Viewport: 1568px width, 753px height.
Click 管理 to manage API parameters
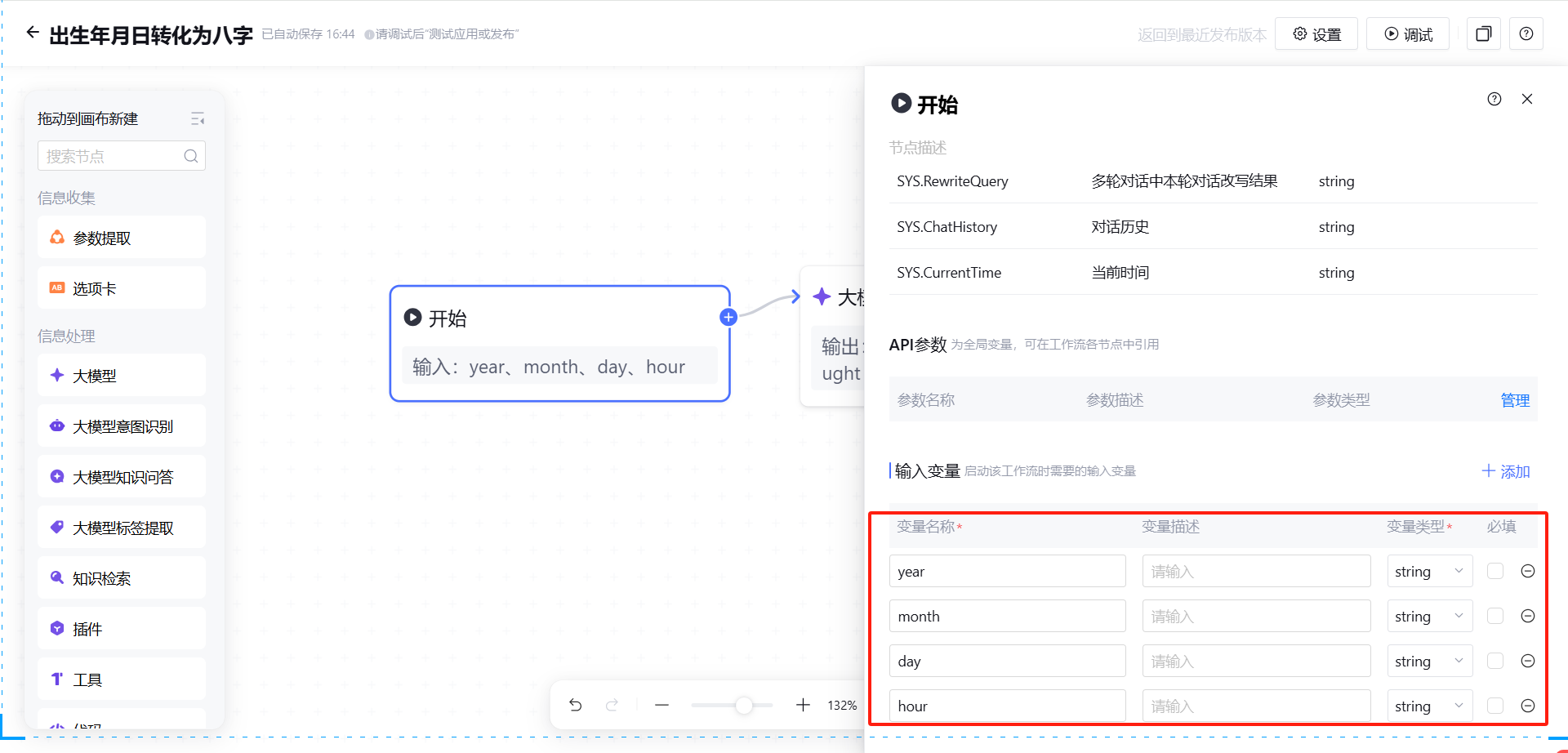point(1515,400)
